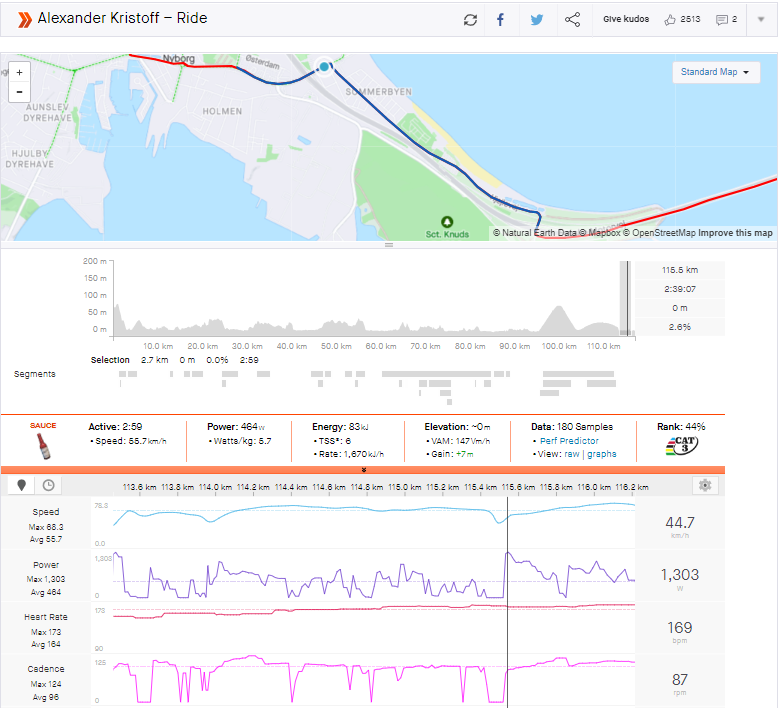Switch the chart x-axis to time
Screen dimensions: 781x708
(x=47, y=485)
